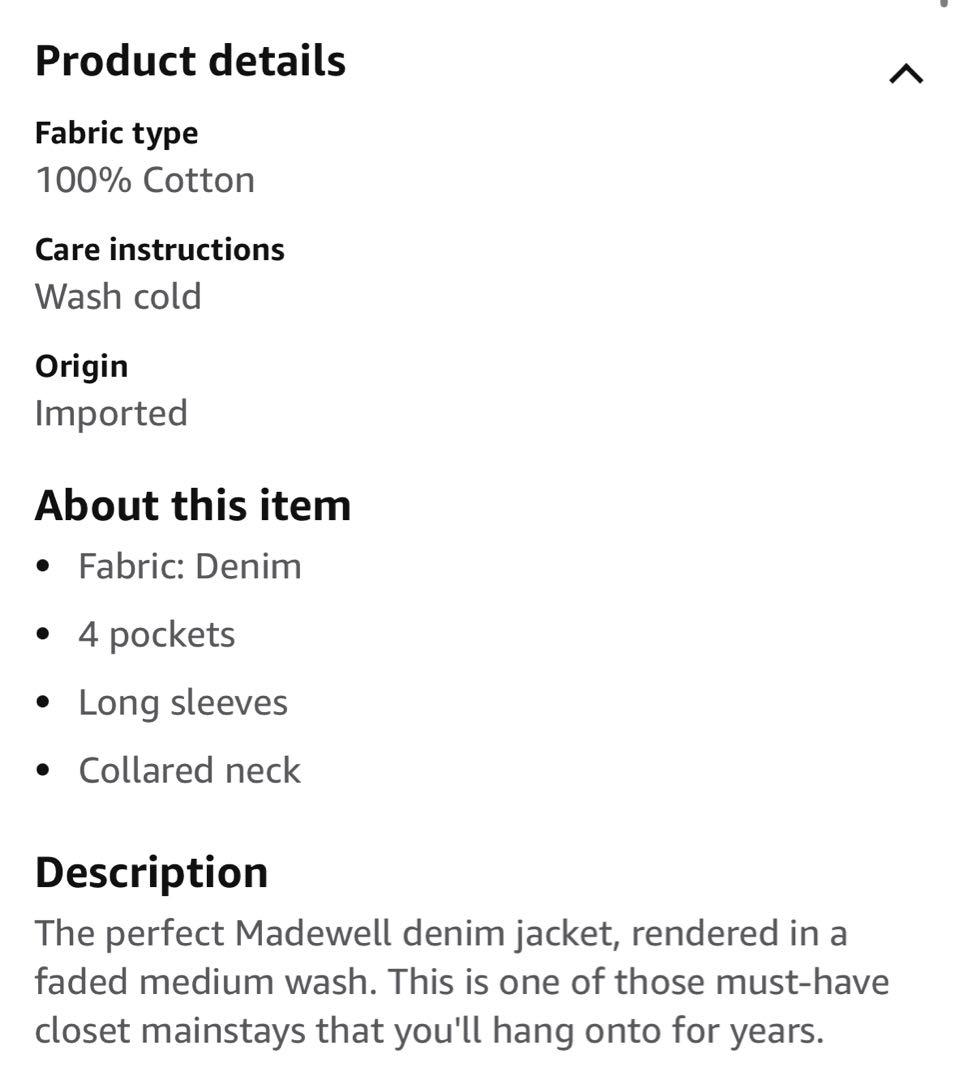The image size is (956, 1080).
Task: Select the Fabric type label
Action: click(x=116, y=134)
